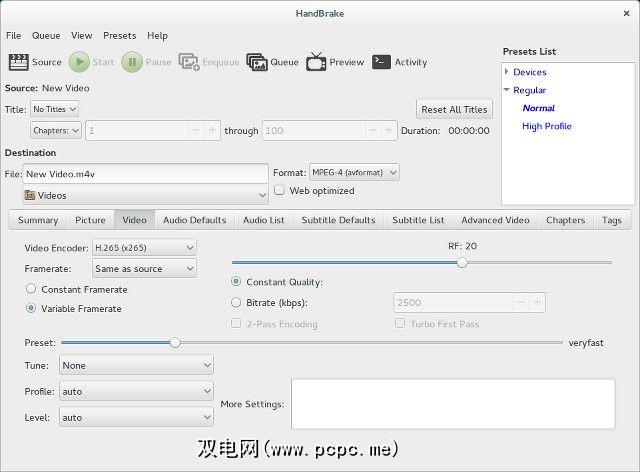Open the Title dropdown showing No Titles

point(55,109)
